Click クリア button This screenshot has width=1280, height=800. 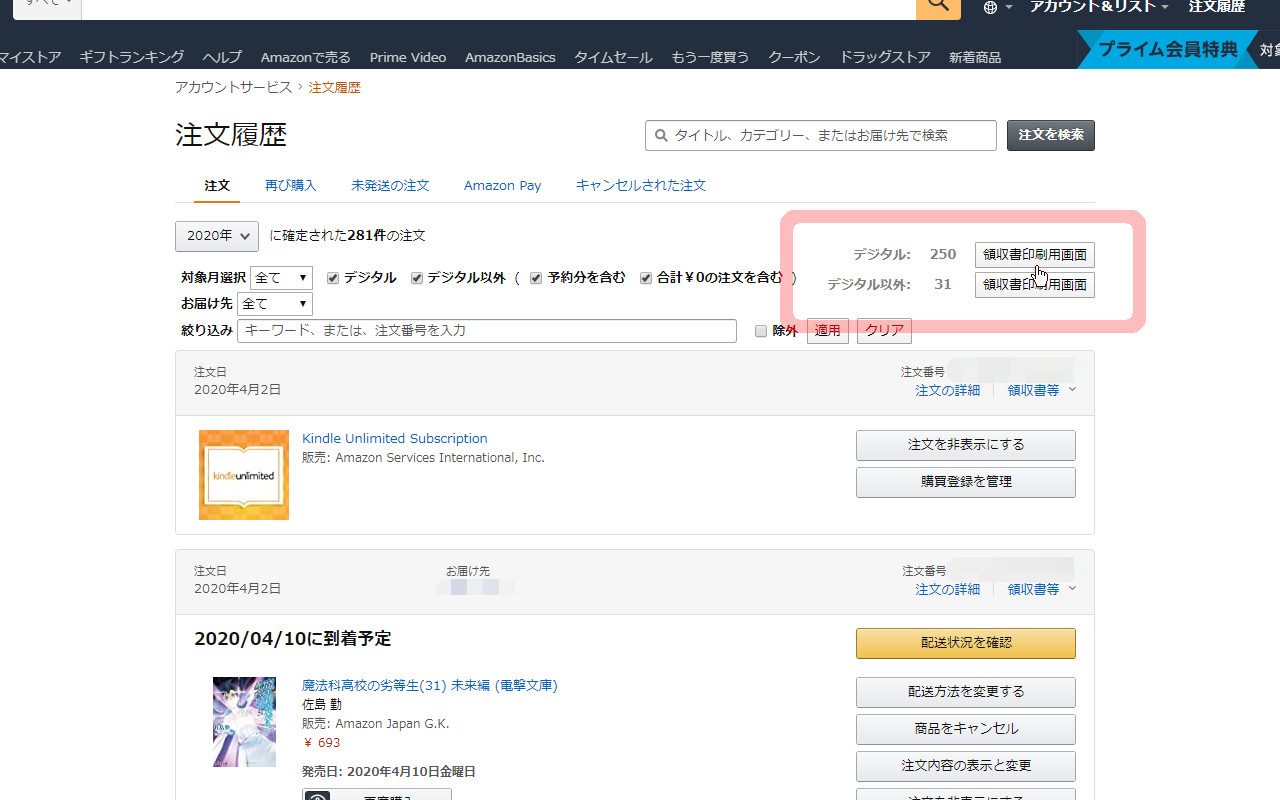pos(884,331)
